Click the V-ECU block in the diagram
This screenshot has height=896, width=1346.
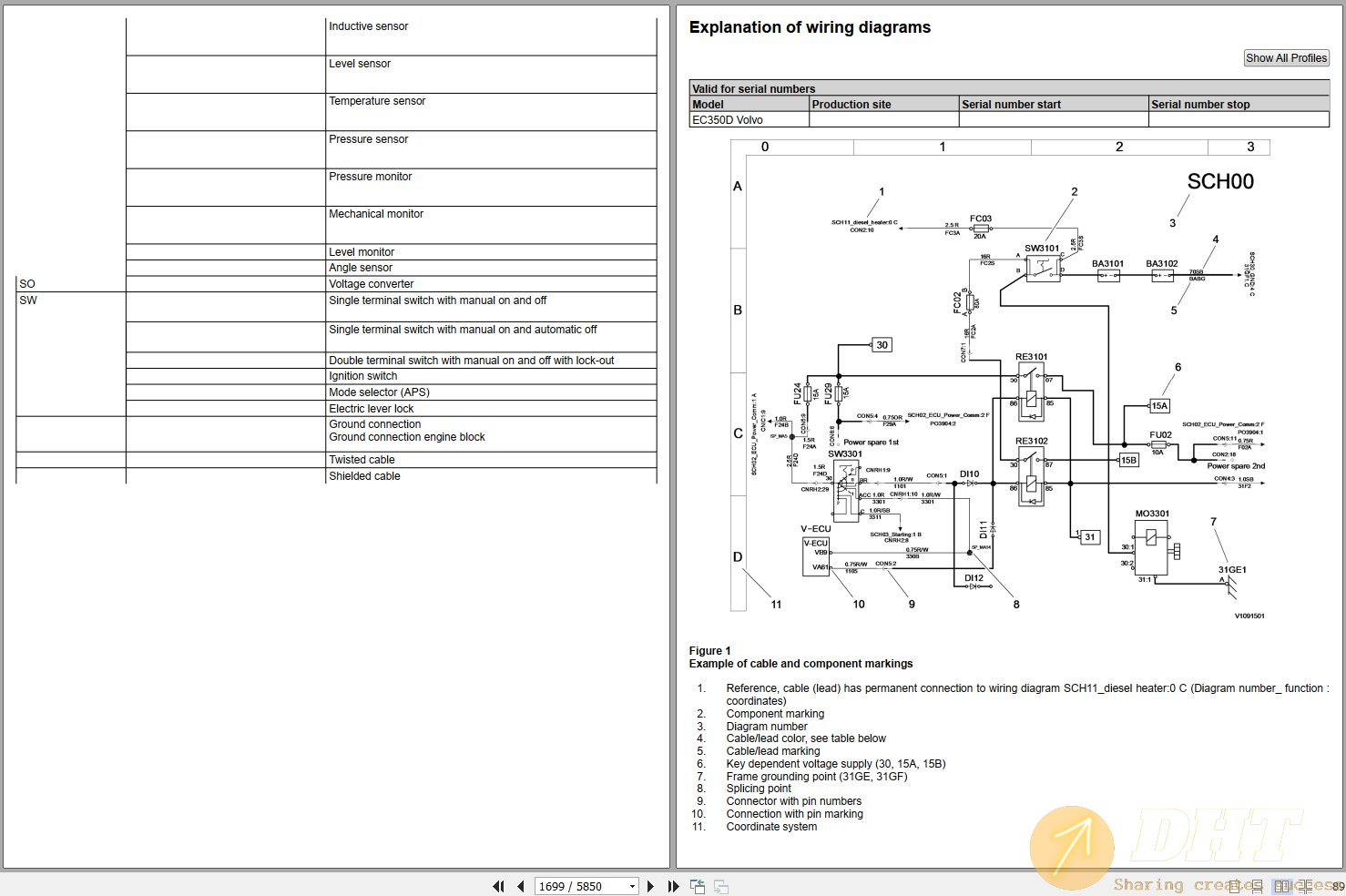coord(816,556)
